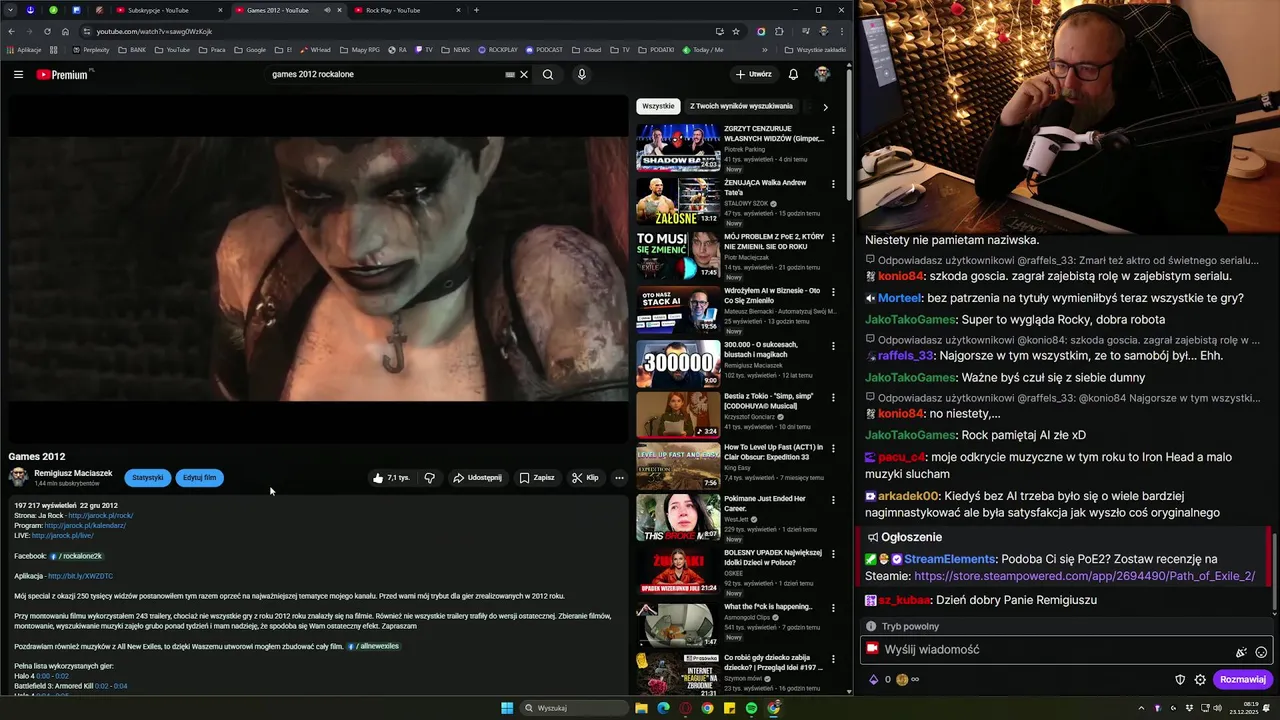Open the Path of Exile 2 Steam link
Screen dimensions: 1280x720
[1084, 576]
